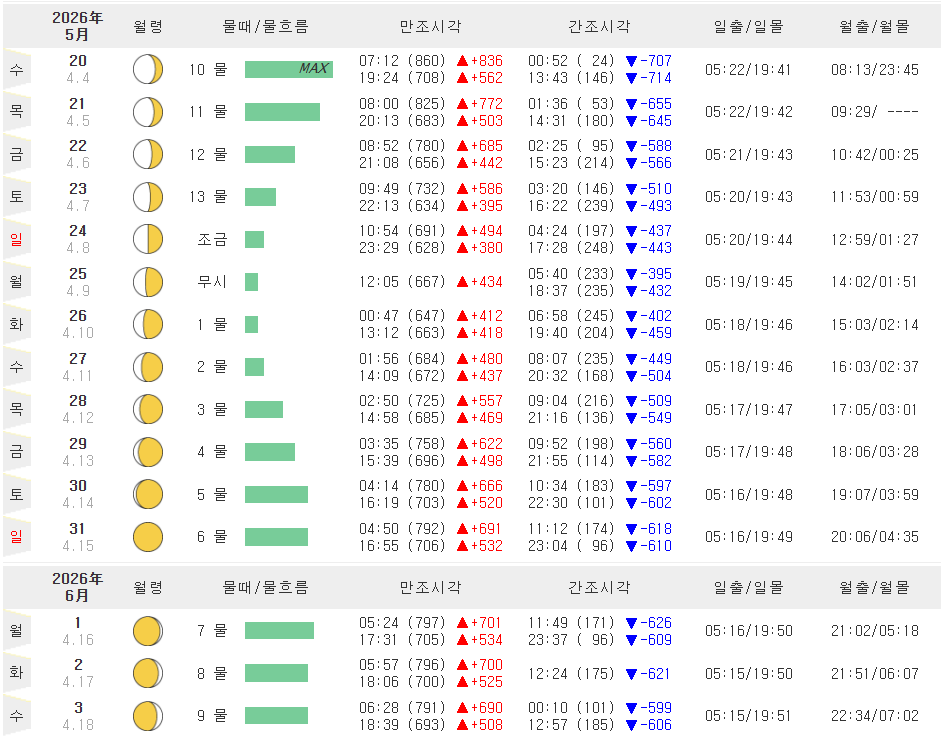This screenshot has height=742, width=941.
Task: Click the red up arrow beside +691
Action: (462, 529)
